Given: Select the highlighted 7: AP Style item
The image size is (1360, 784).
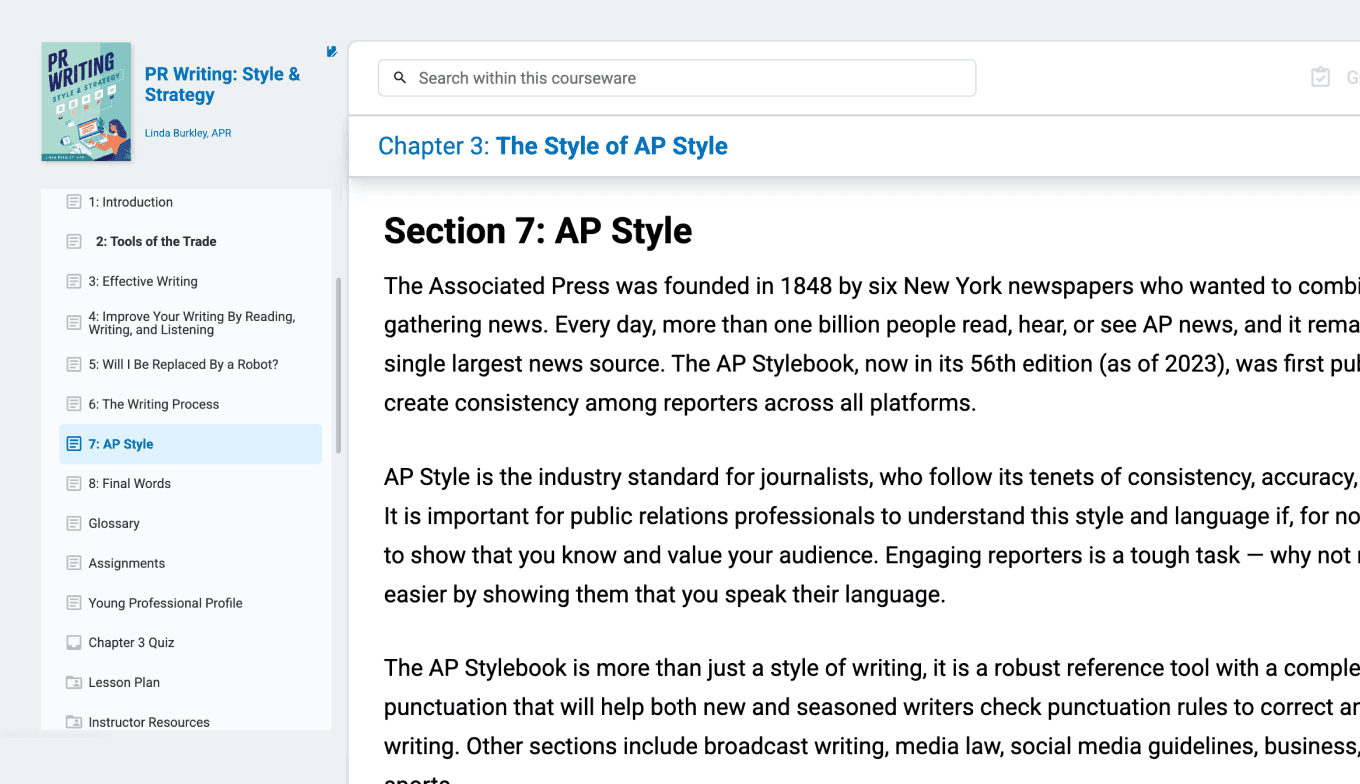Looking at the screenshot, I should (x=190, y=444).
